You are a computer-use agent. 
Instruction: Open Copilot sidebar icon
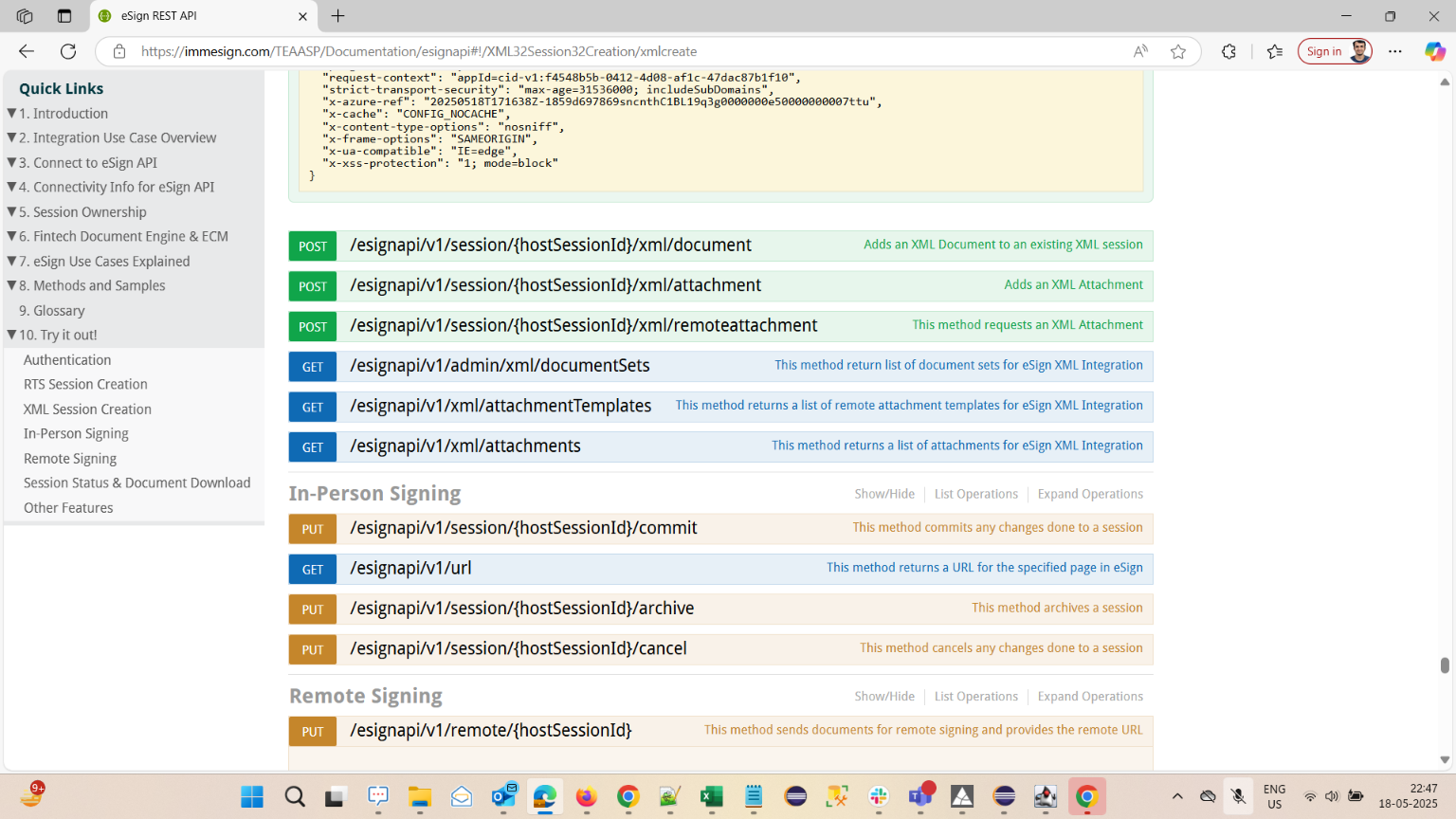coord(1434,51)
